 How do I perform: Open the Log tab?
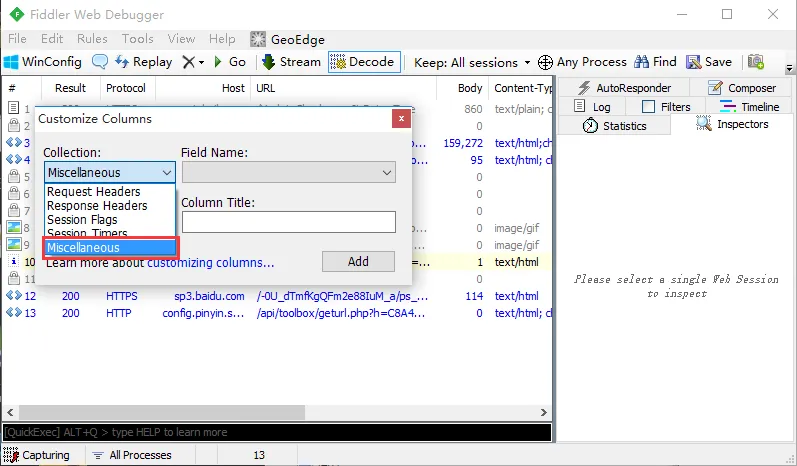point(592,107)
